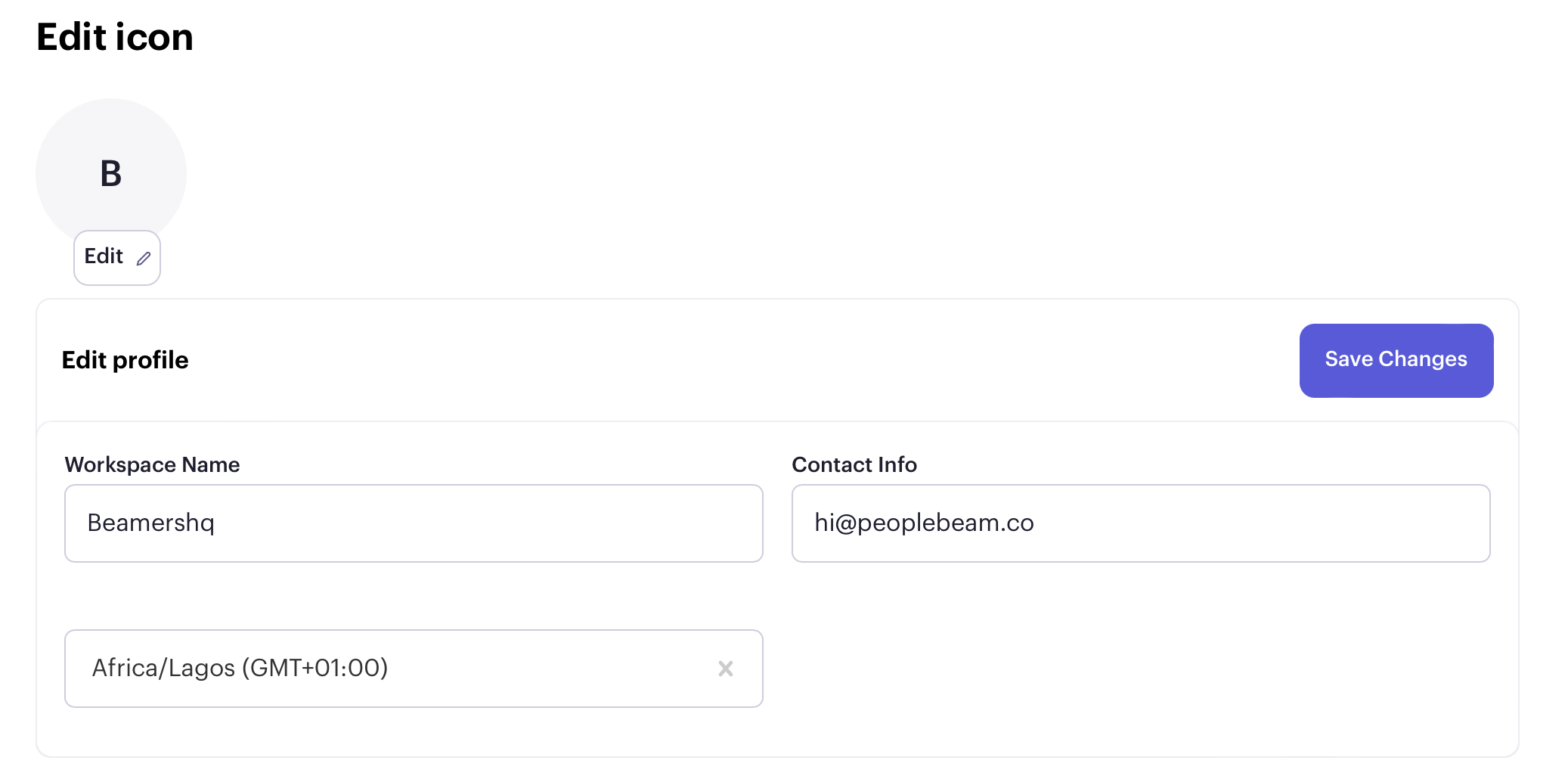Click the Workspace Name label
Viewport: 1568px width, 776px height.
tap(152, 464)
